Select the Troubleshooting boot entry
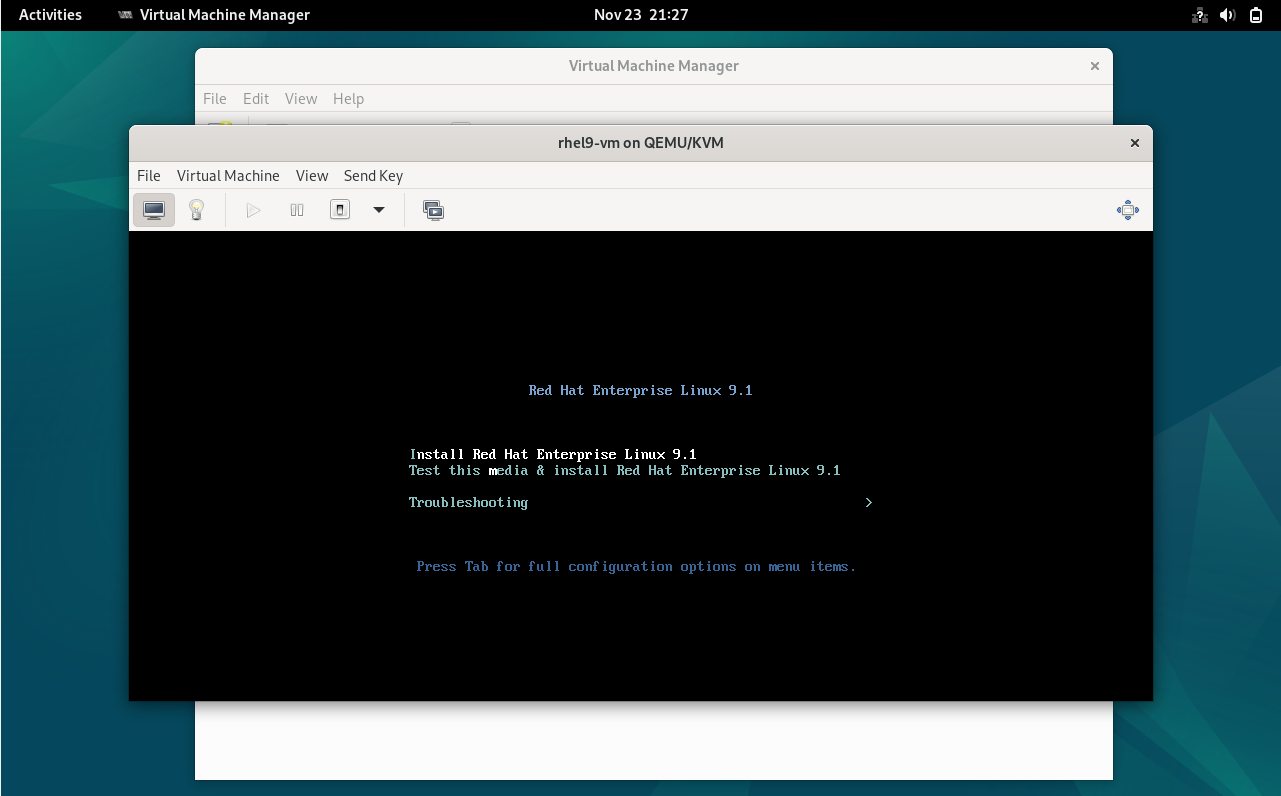Image resolution: width=1281 pixels, height=796 pixels. point(468,503)
